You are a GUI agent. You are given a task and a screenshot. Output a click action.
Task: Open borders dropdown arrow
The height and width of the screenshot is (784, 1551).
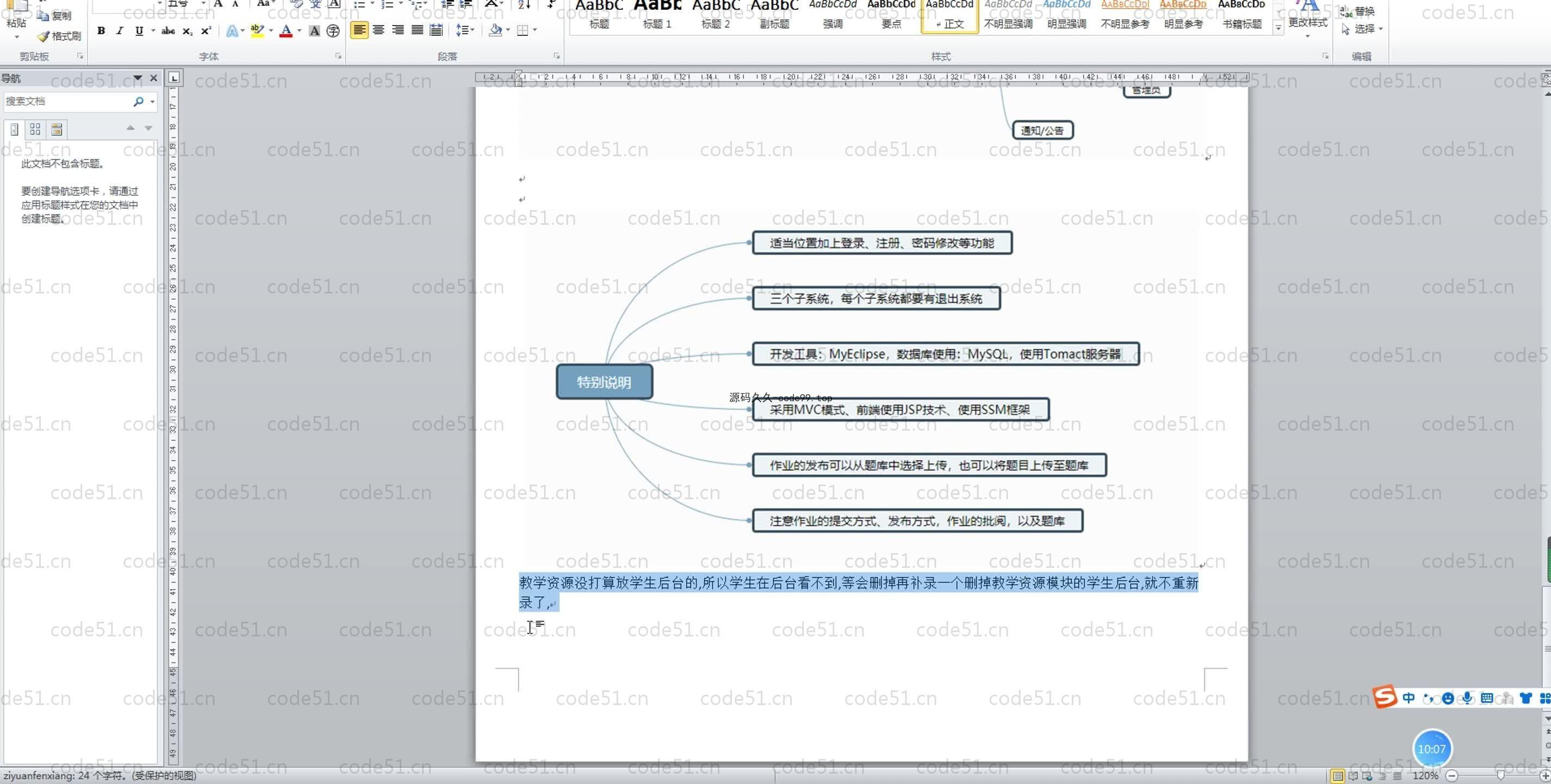(535, 29)
